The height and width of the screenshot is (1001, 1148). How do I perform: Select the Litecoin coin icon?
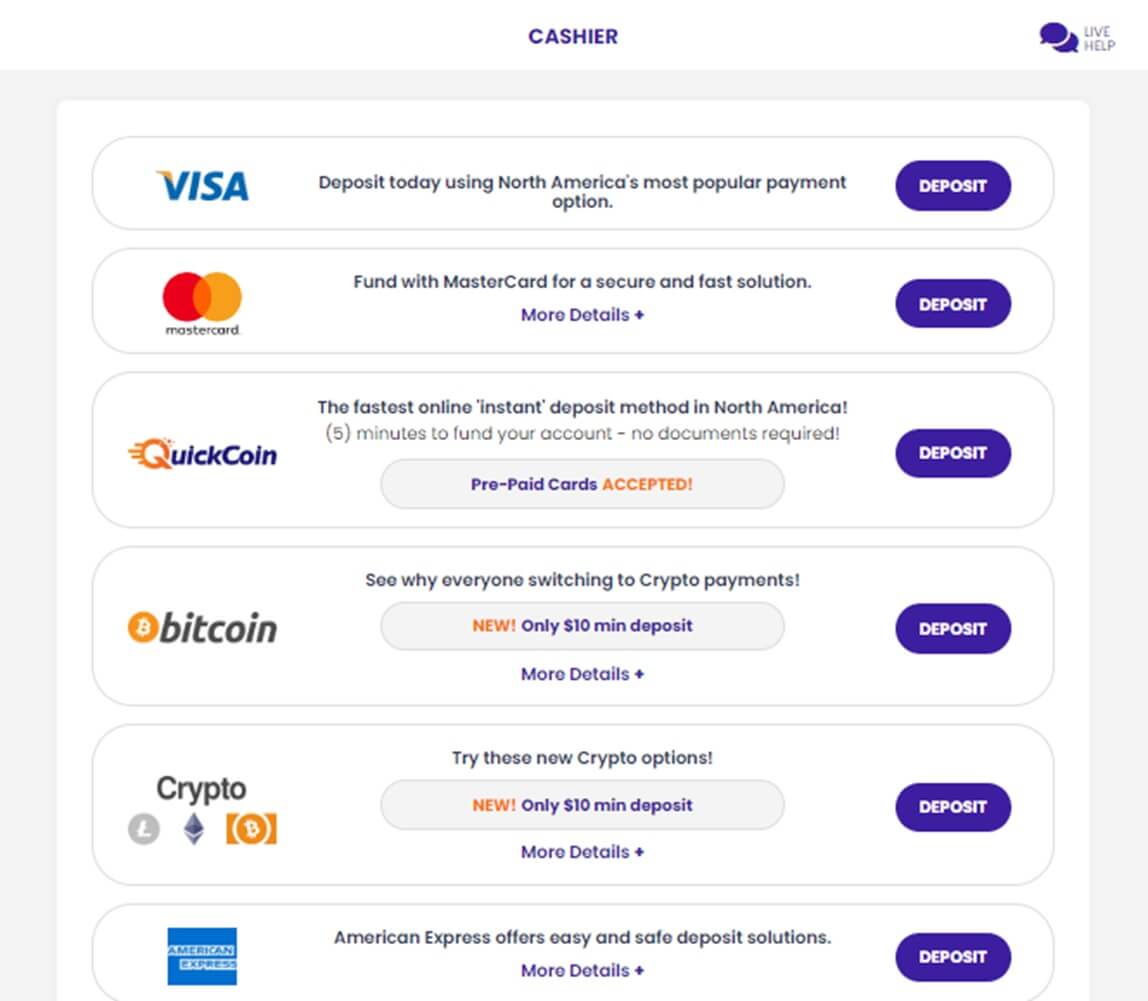(x=144, y=829)
